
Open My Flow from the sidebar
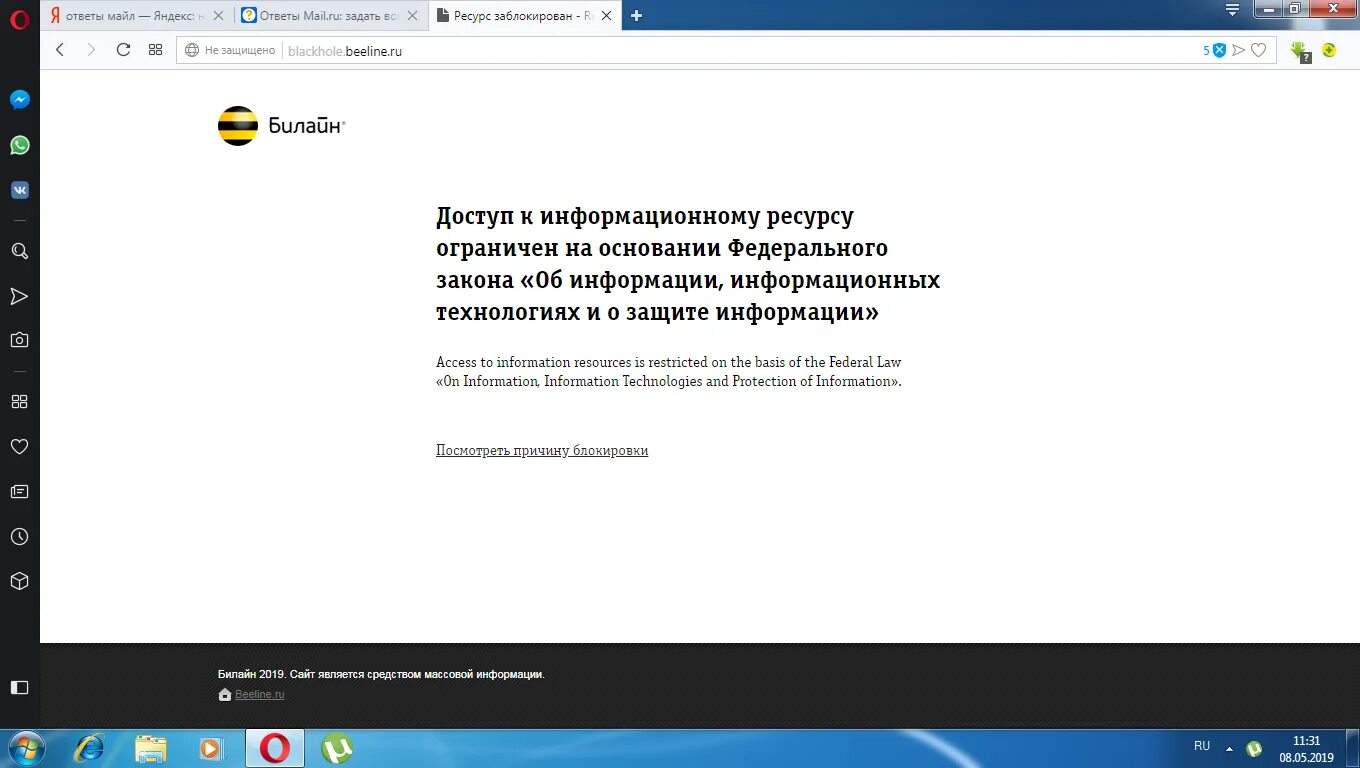click(20, 296)
